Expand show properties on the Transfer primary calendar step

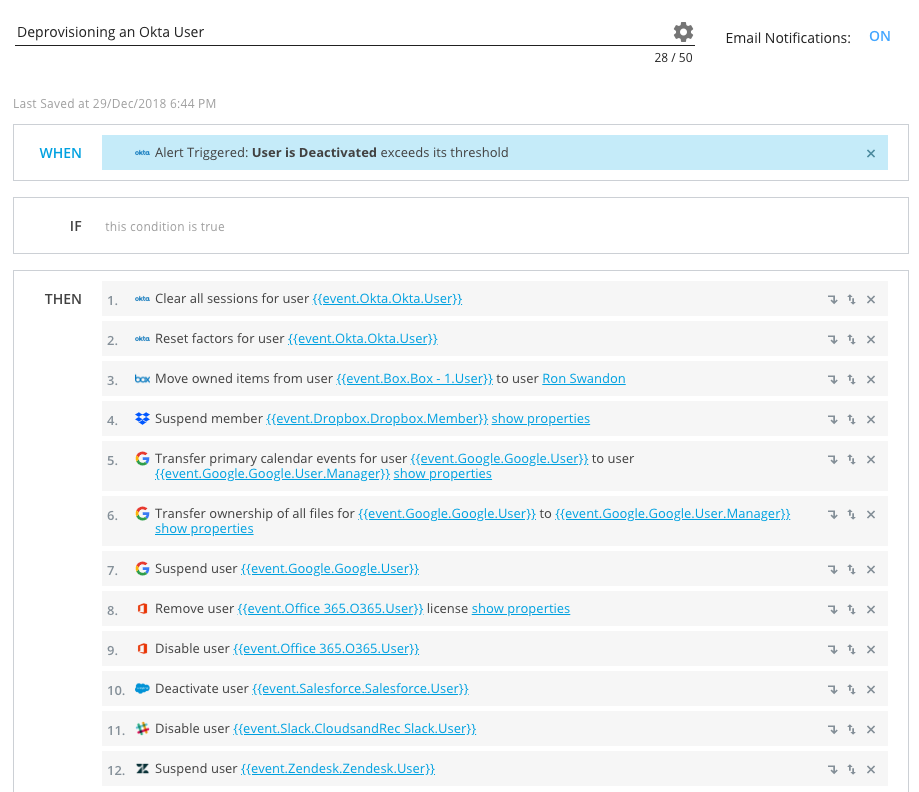click(442, 473)
